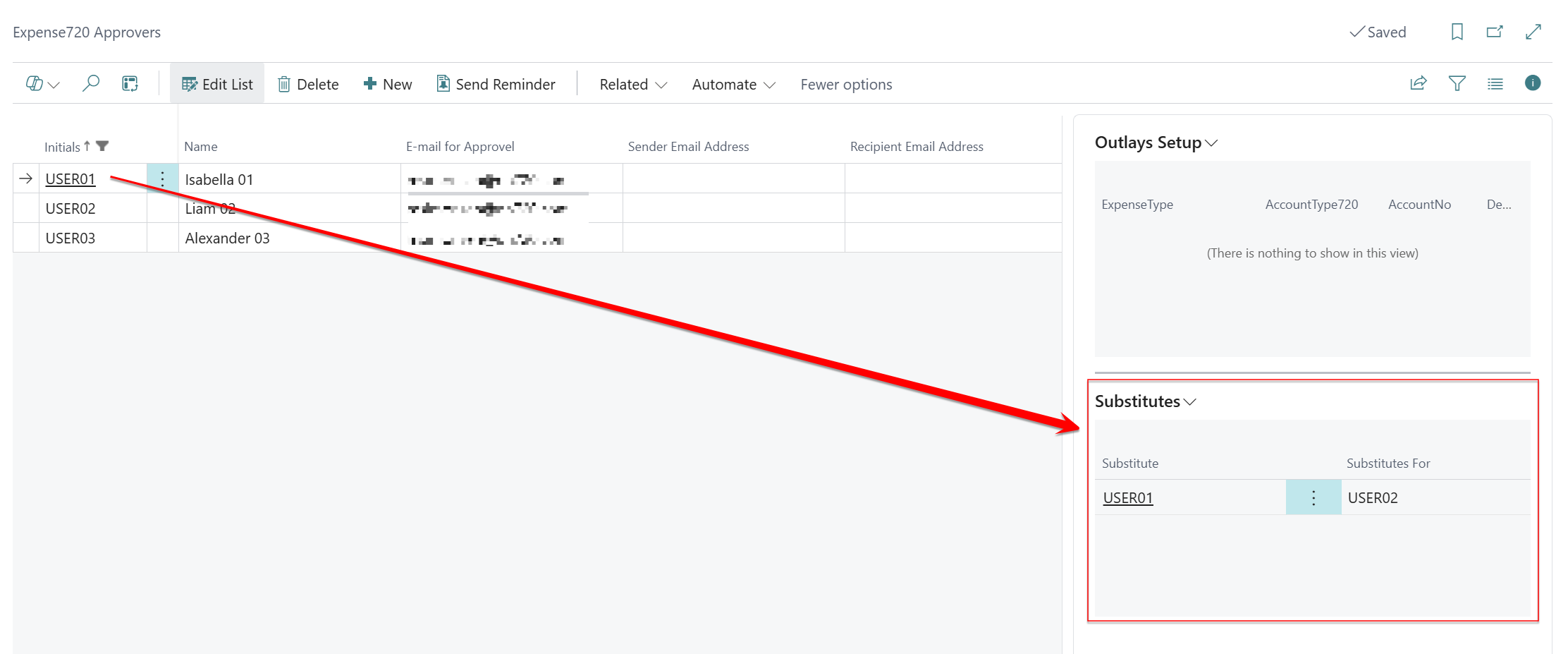Click the filter funnel on Initials column
This screenshot has height=654, width=1568.
(102, 146)
